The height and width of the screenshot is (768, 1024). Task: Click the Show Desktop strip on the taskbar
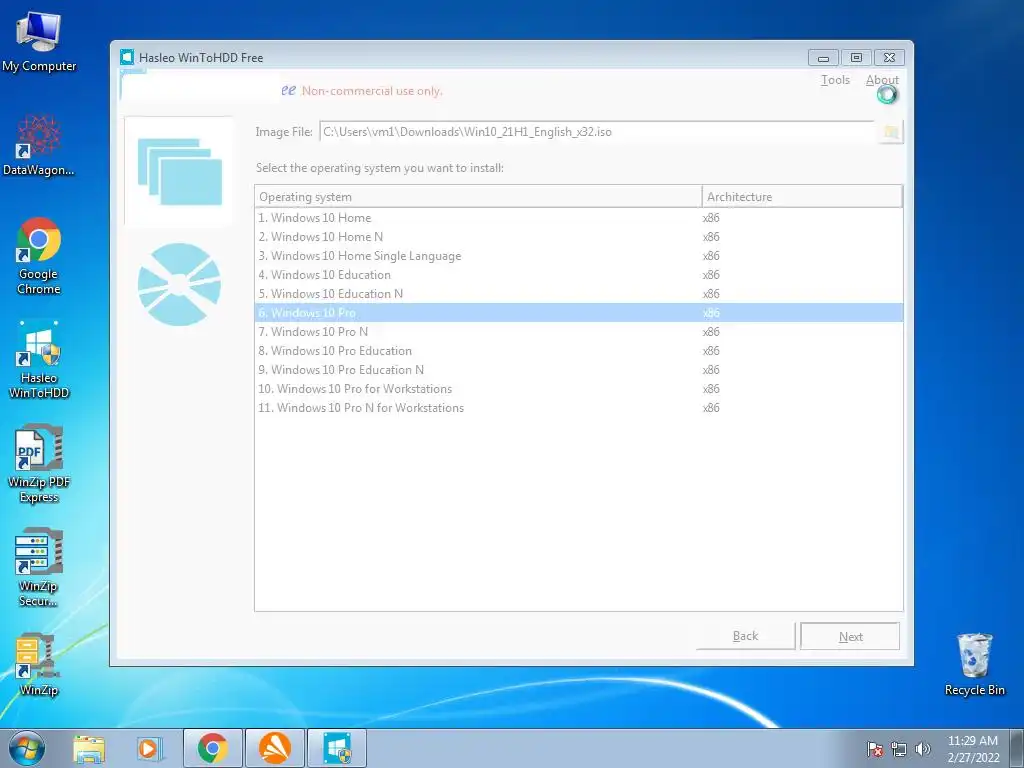coord(1017,748)
